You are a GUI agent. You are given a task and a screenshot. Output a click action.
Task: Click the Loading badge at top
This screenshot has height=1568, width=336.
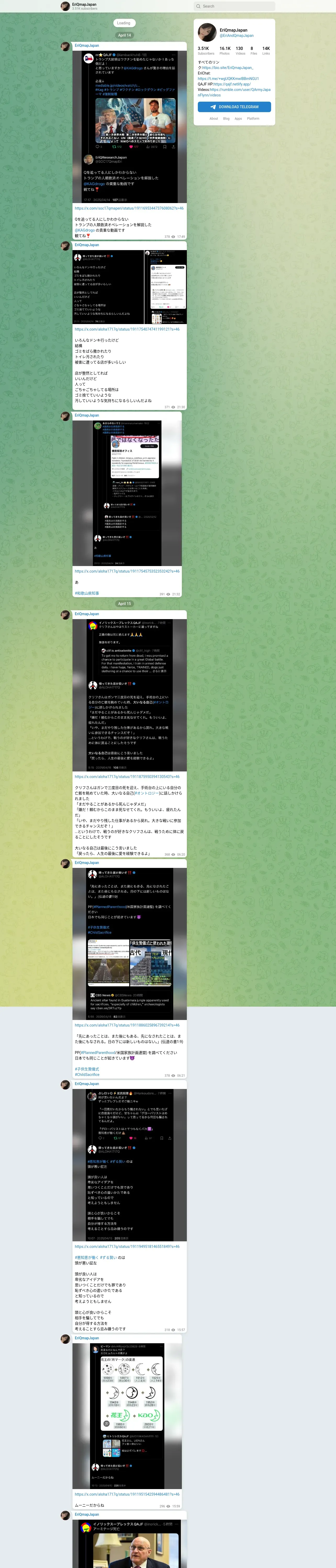pyautogui.click(x=124, y=23)
